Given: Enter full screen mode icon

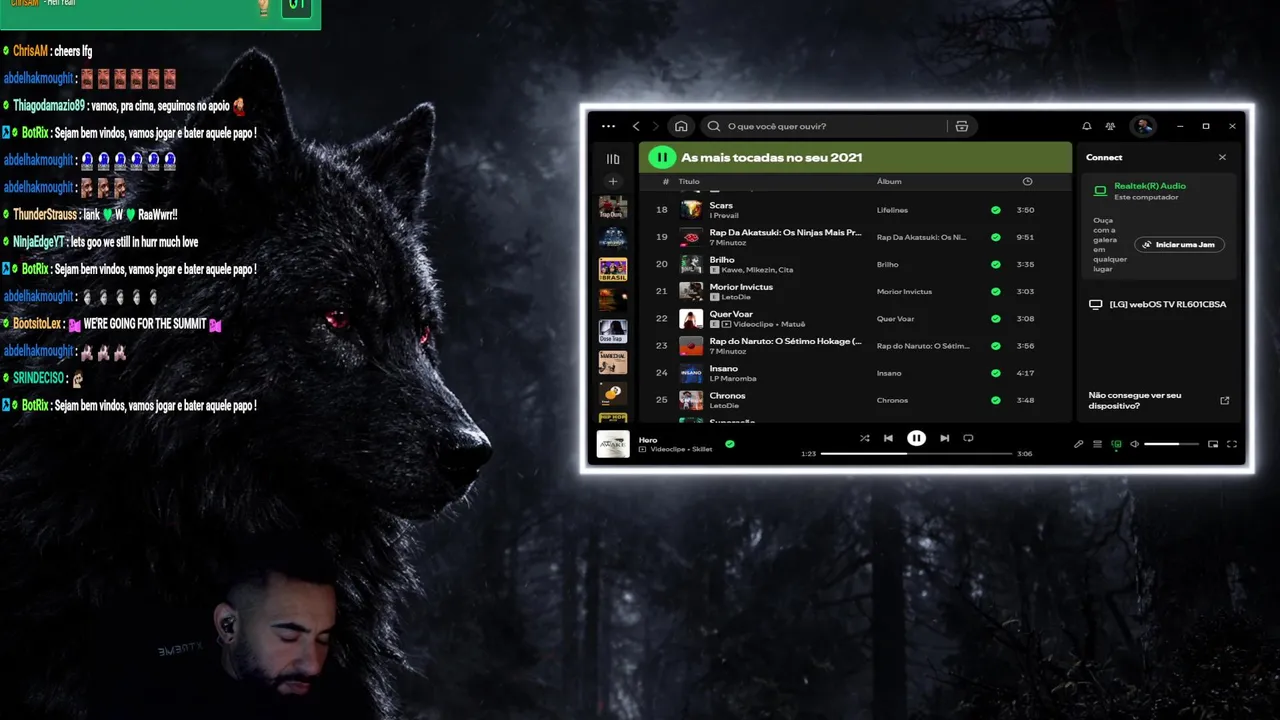Looking at the screenshot, I should [1232, 444].
